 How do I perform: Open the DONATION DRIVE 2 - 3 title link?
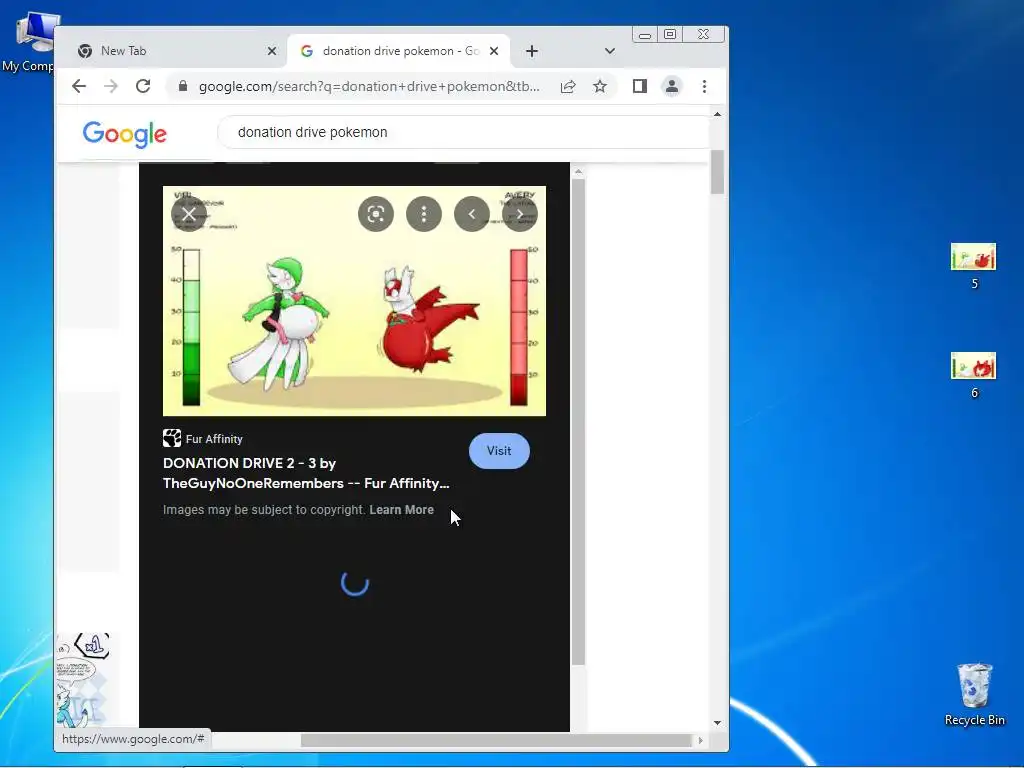tap(306, 473)
